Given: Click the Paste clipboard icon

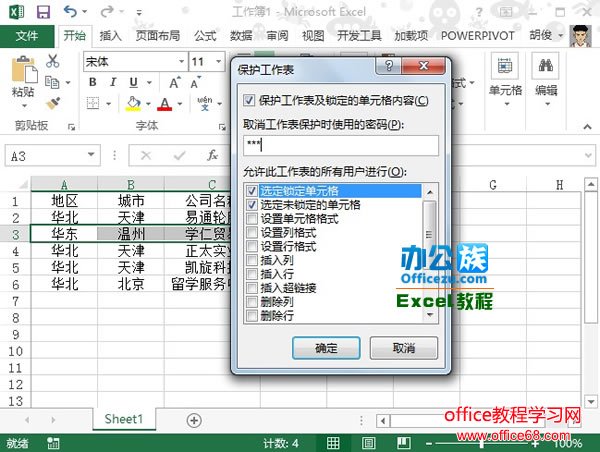Looking at the screenshot, I should tap(24, 69).
